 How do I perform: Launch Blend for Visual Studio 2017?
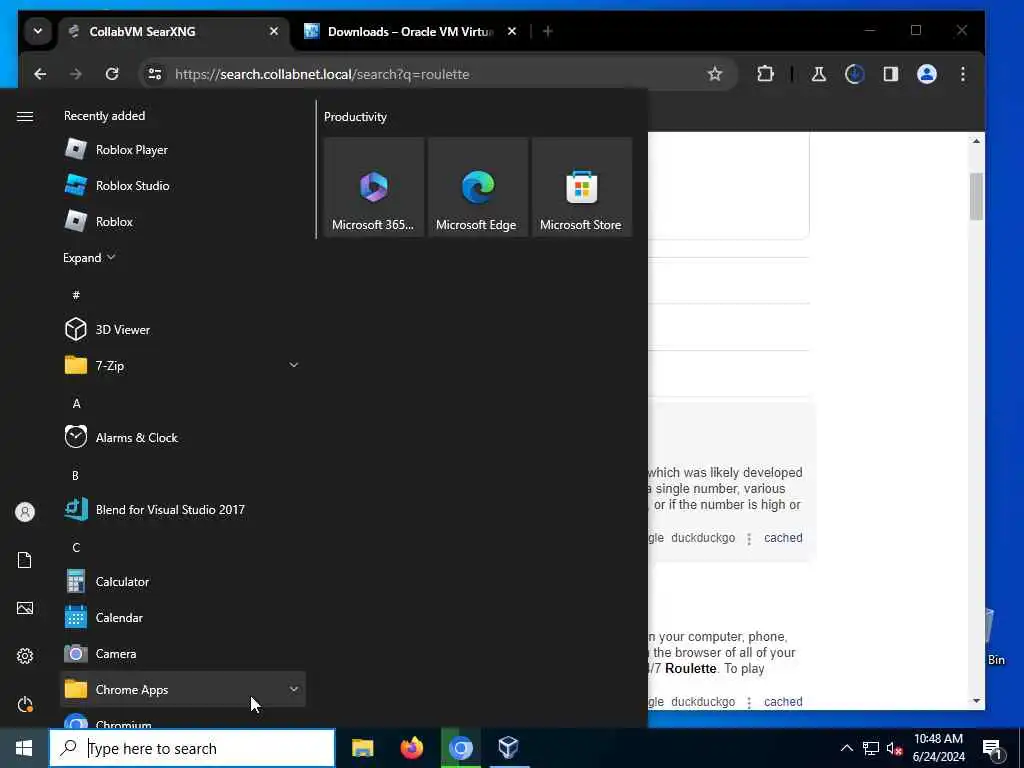point(183,509)
